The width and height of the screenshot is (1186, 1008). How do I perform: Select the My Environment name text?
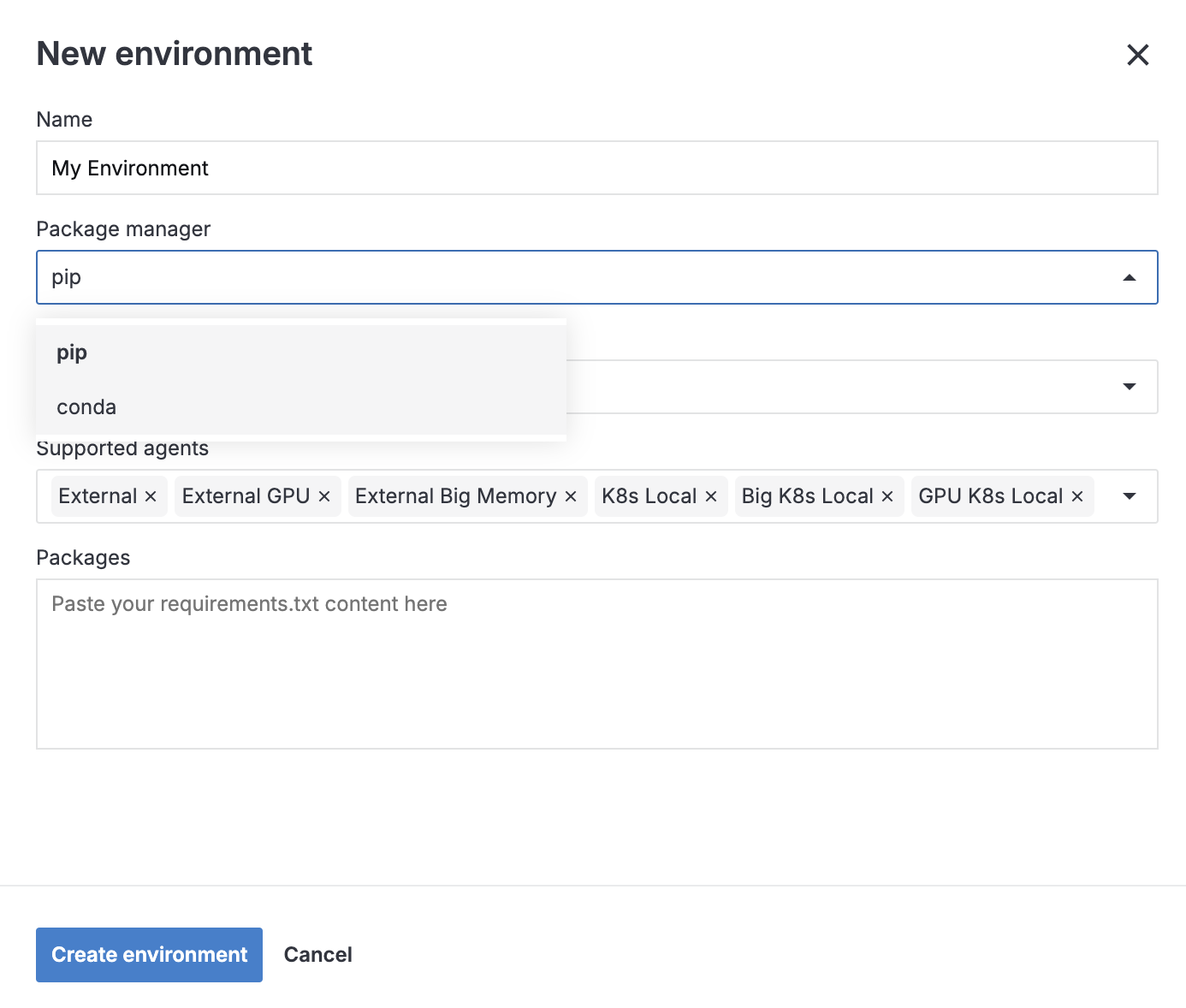(129, 168)
